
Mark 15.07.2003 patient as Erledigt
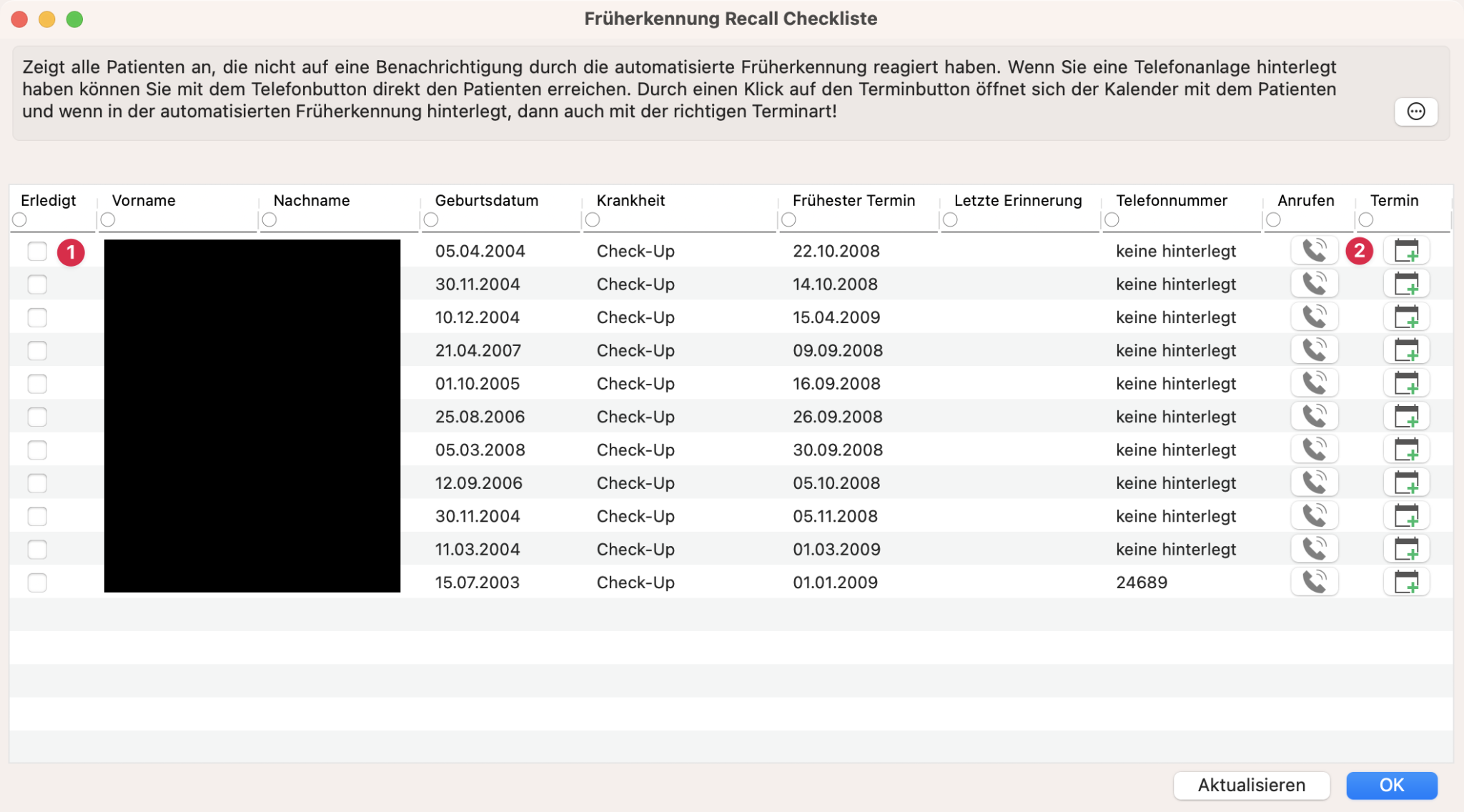[x=37, y=582]
